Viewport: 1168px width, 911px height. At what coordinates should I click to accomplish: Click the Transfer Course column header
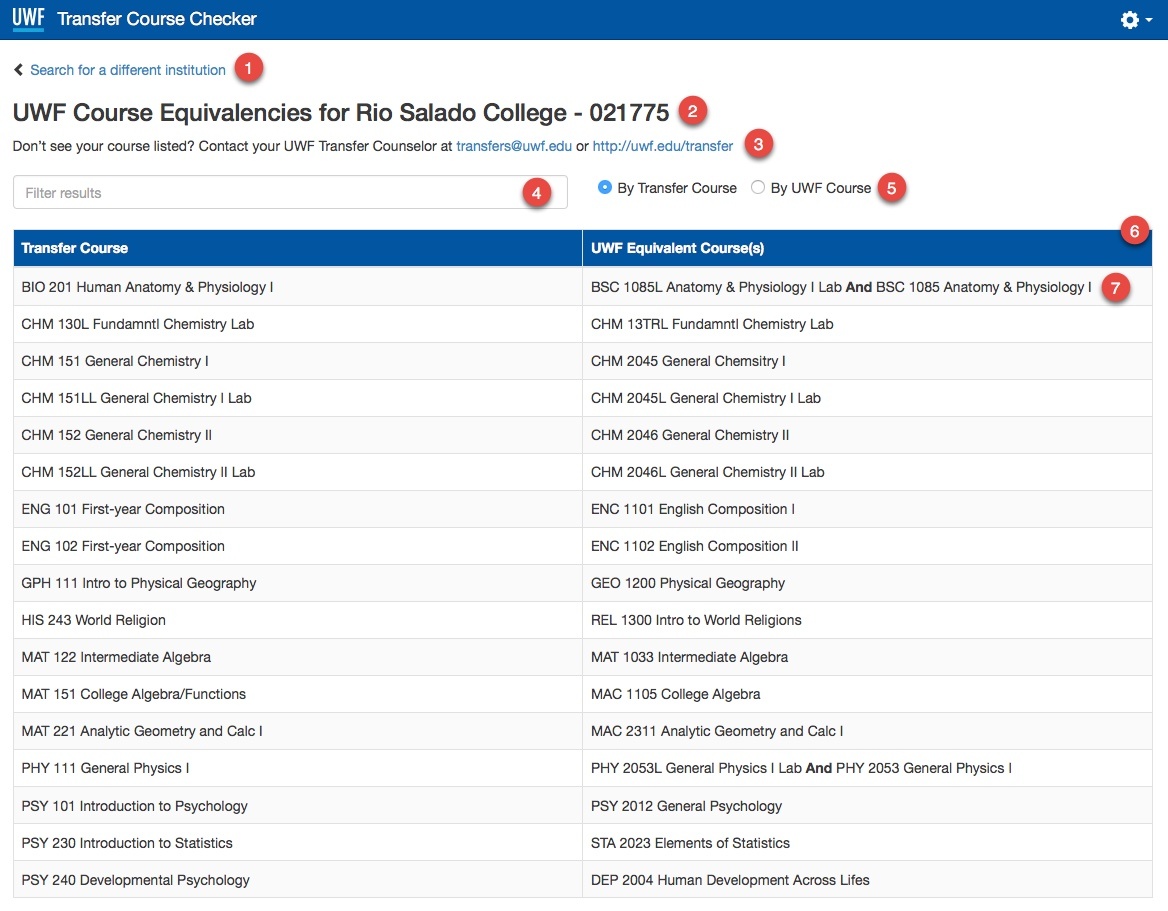(x=298, y=248)
